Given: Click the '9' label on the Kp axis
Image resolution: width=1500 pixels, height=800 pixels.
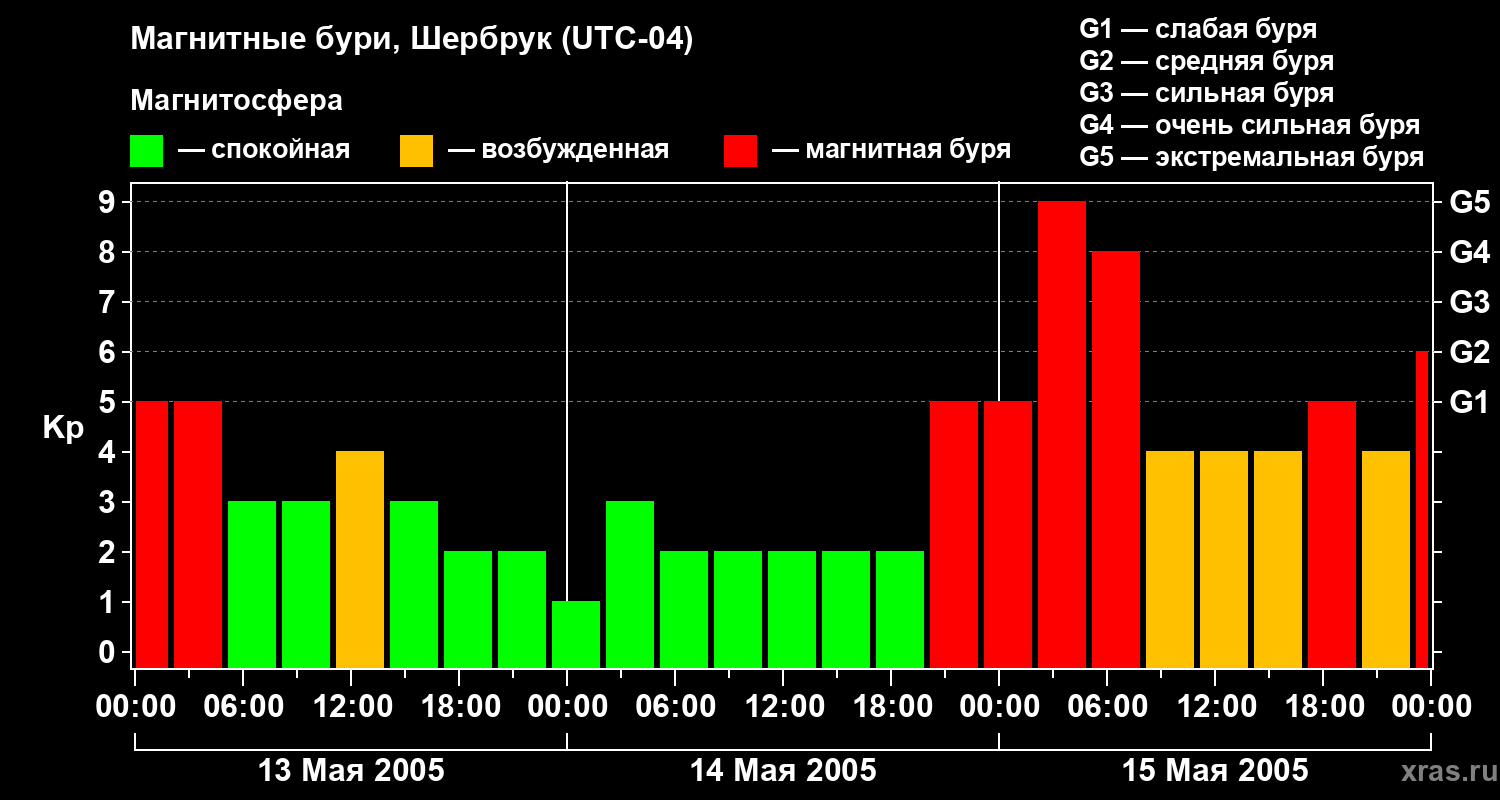Looking at the screenshot, I should coord(109,203).
